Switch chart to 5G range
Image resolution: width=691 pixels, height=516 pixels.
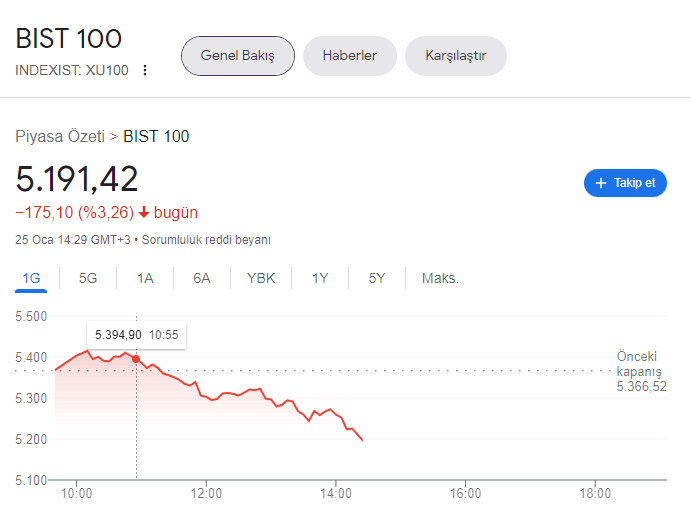(88, 278)
